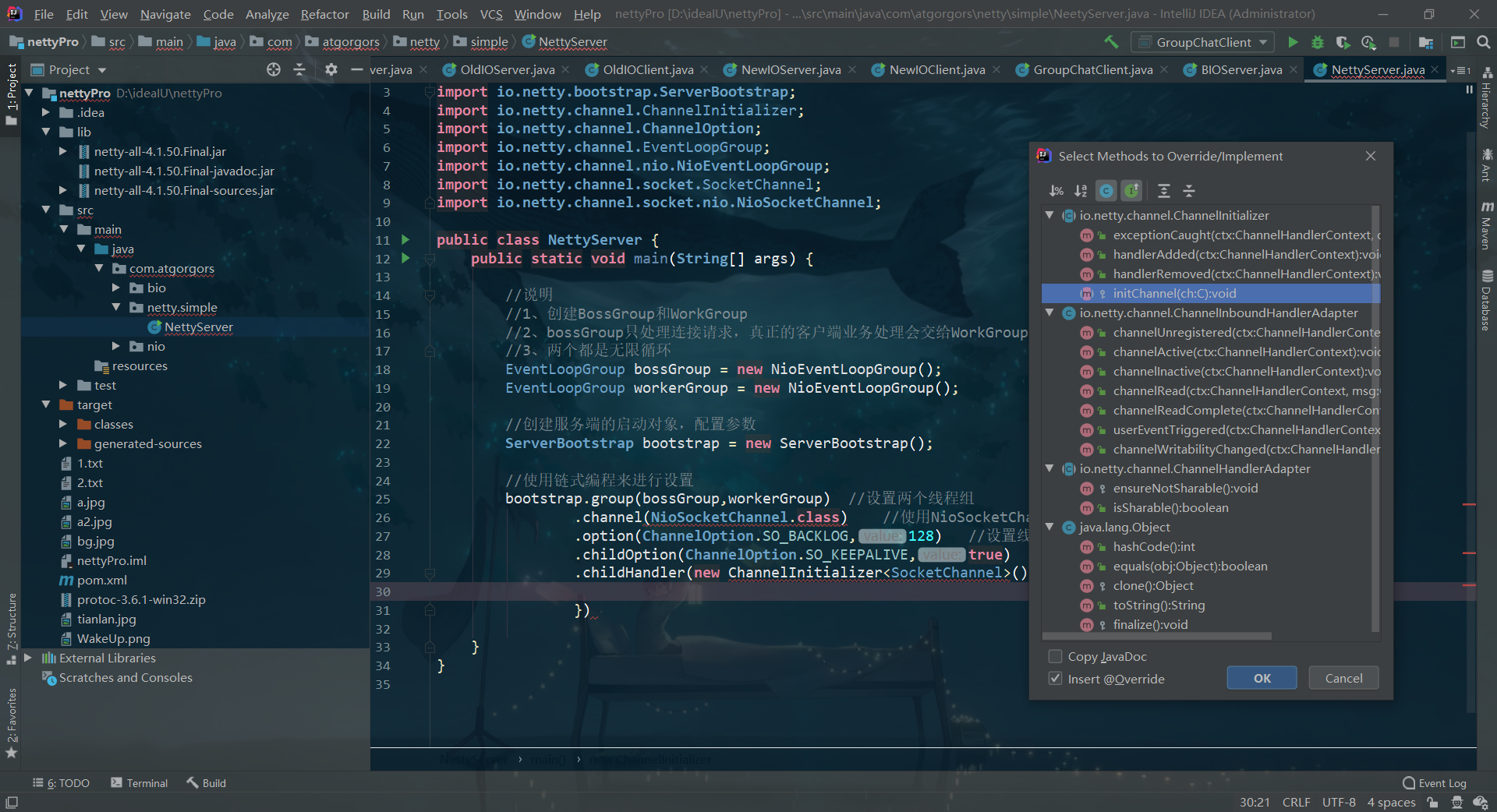Open the TODO tool window
The image size is (1497, 812).
tap(62, 783)
